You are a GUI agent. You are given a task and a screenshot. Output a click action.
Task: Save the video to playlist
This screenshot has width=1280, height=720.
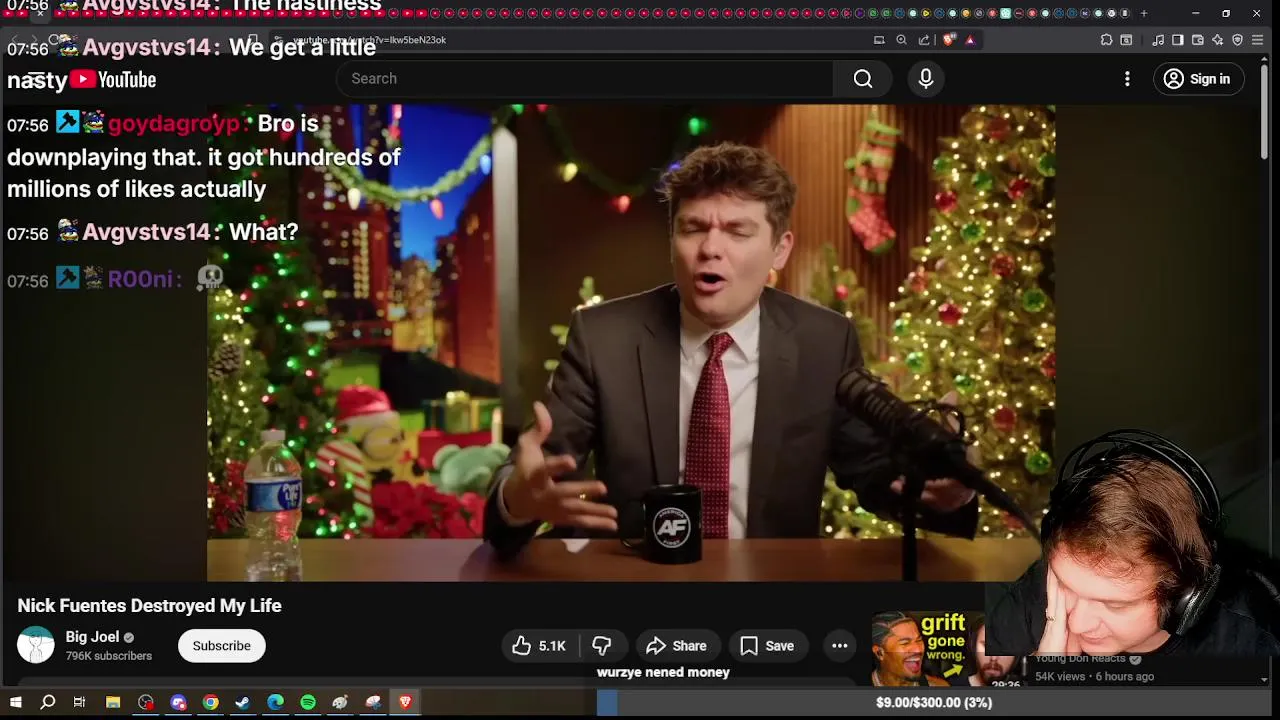click(x=767, y=646)
